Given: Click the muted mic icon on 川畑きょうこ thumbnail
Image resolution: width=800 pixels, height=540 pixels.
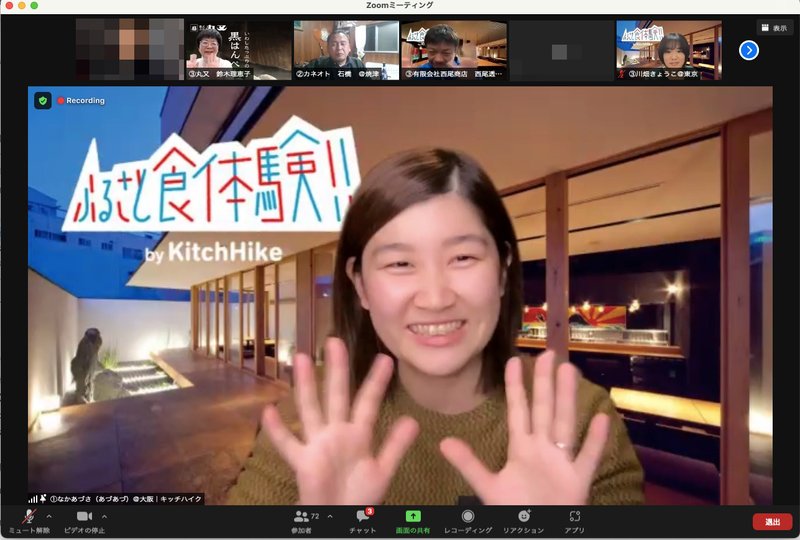Looking at the screenshot, I should [621, 74].
